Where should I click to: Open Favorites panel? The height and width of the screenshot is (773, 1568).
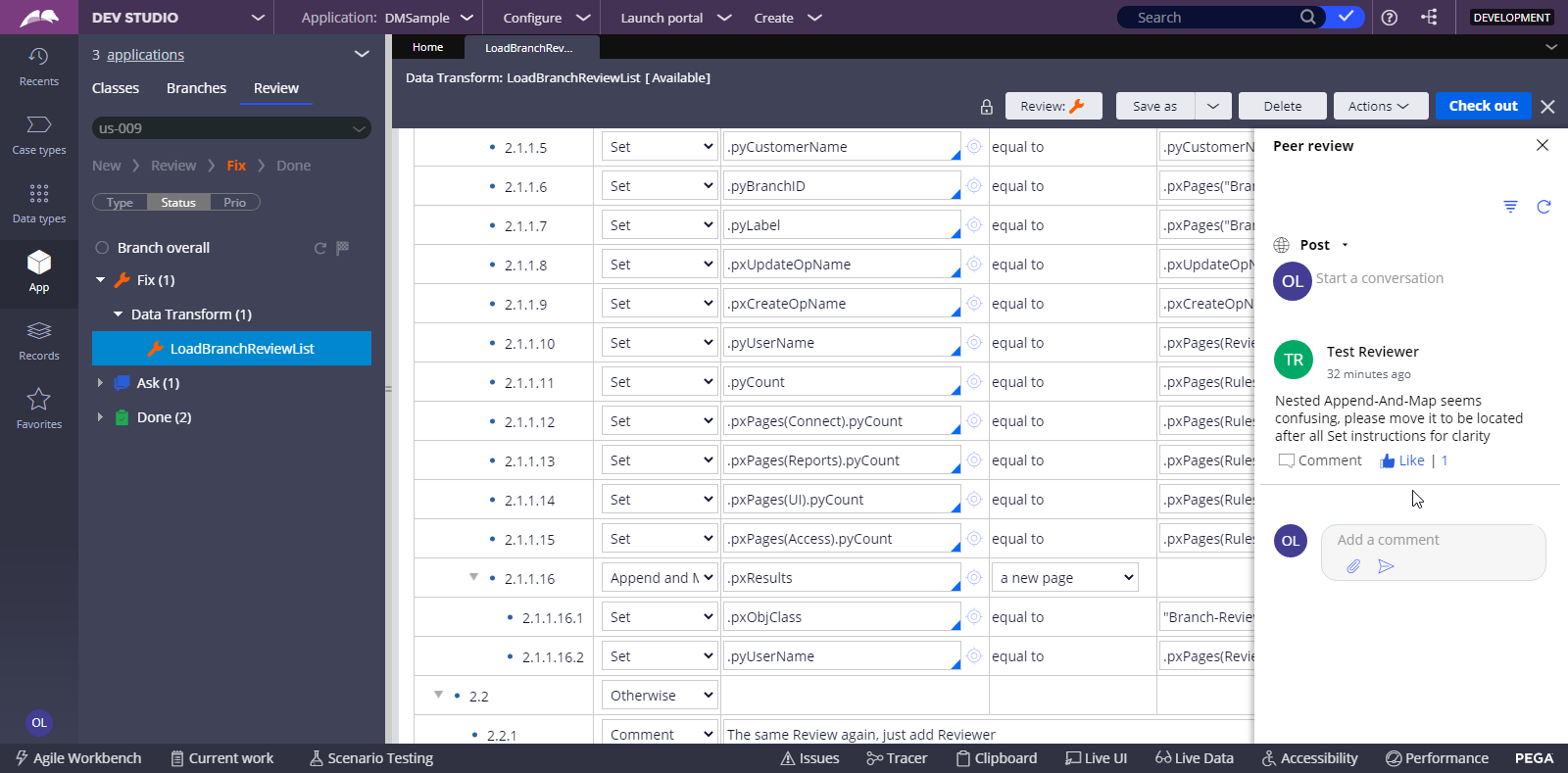[x=38, y=410]
